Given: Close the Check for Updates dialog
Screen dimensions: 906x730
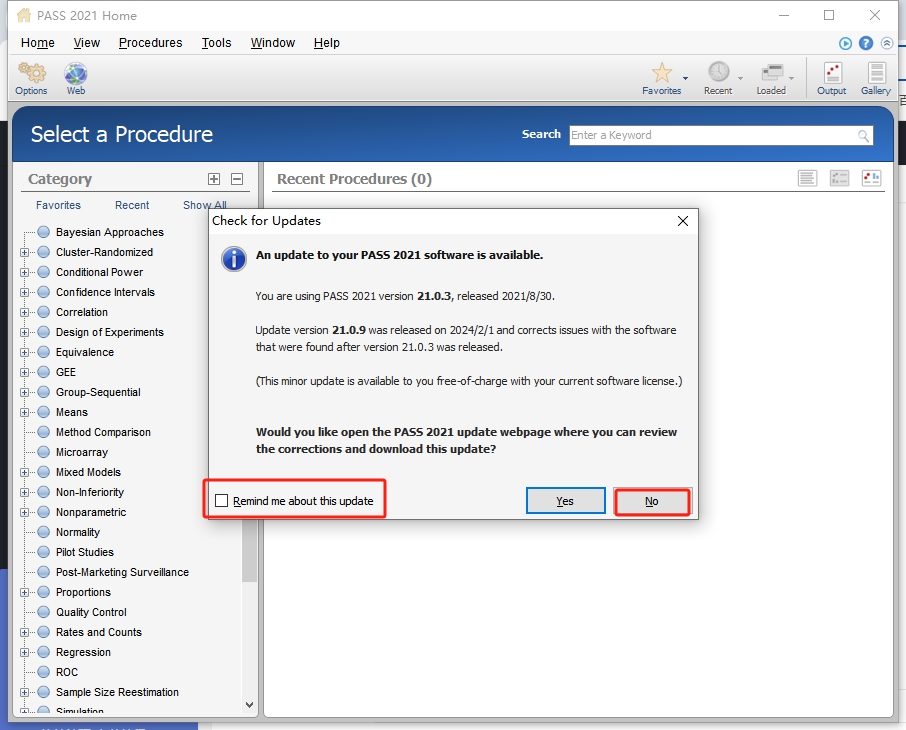Looking at the screenshot, I should [682, 221].
